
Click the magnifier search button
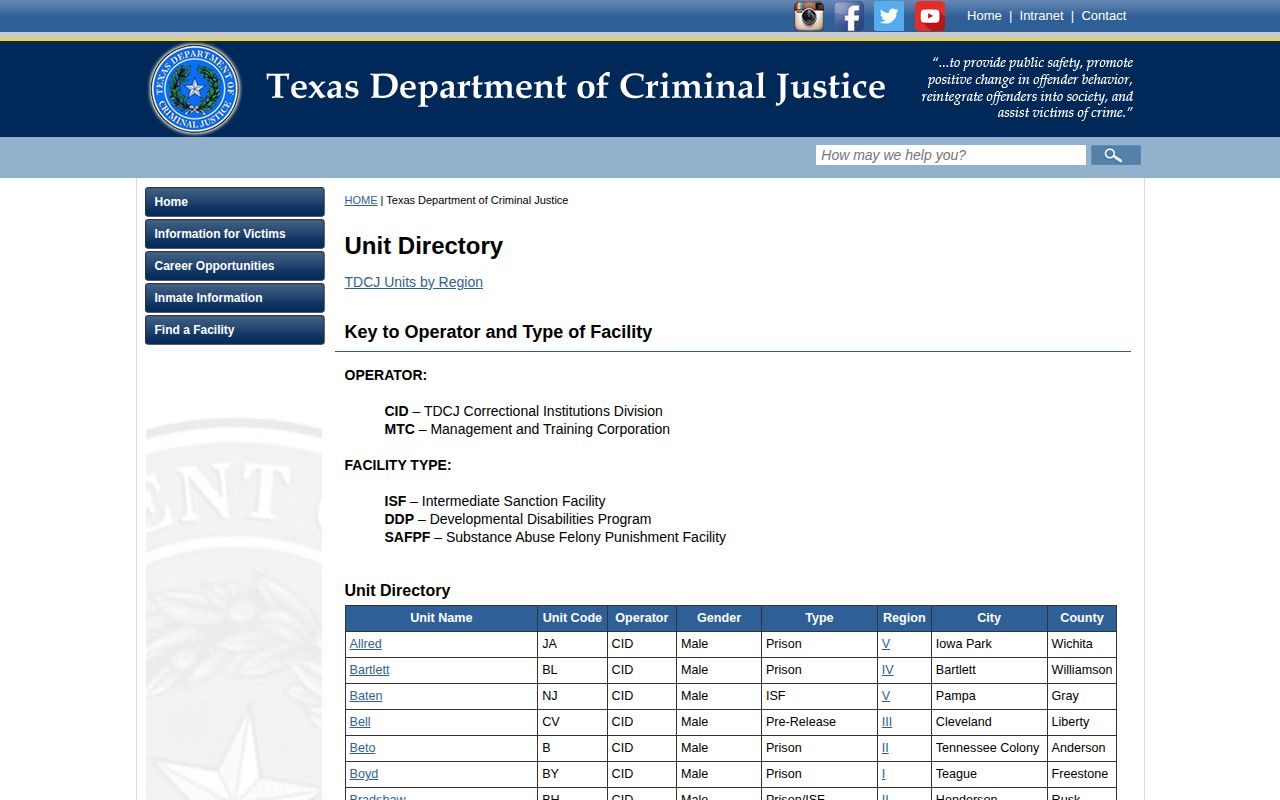click(1116, 155)
